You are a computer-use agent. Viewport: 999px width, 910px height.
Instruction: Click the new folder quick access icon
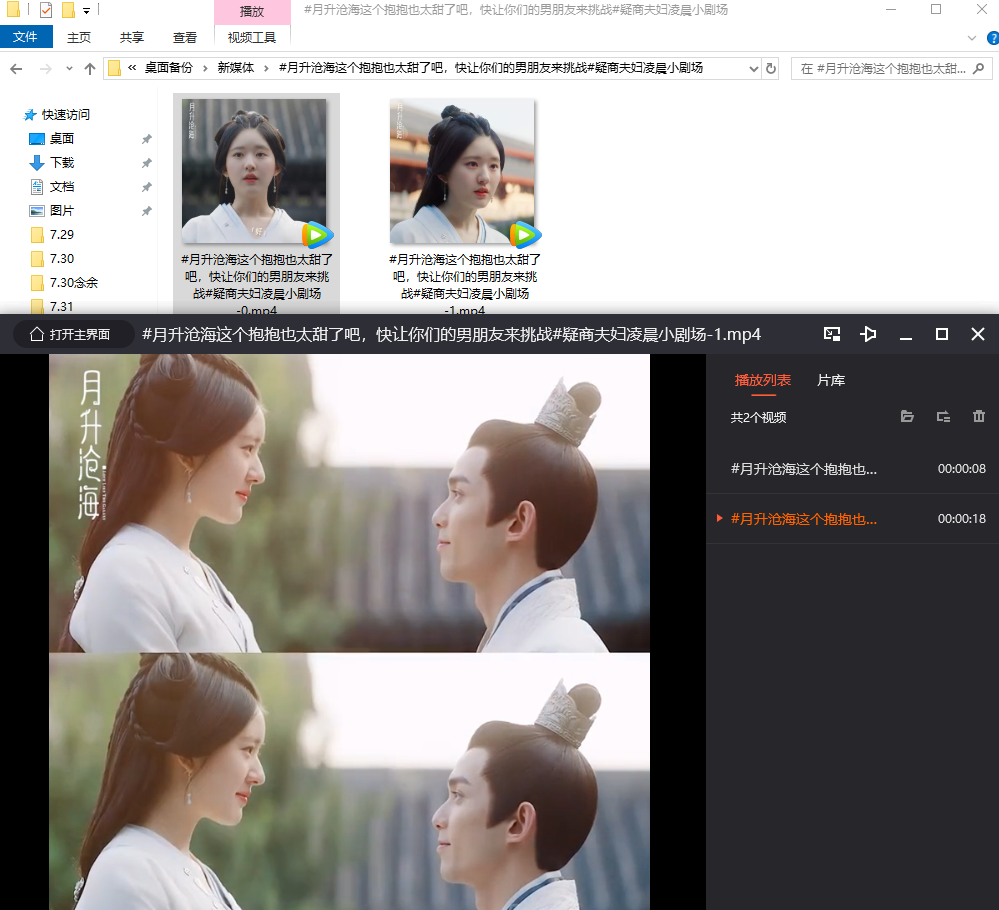68,10
